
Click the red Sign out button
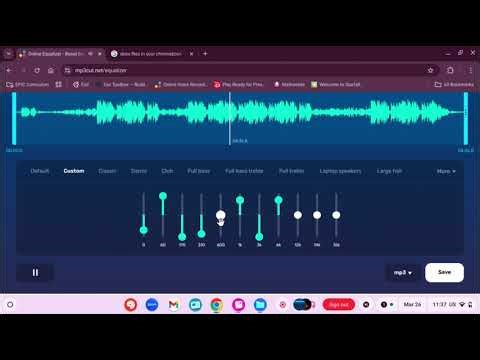point(339,305)
